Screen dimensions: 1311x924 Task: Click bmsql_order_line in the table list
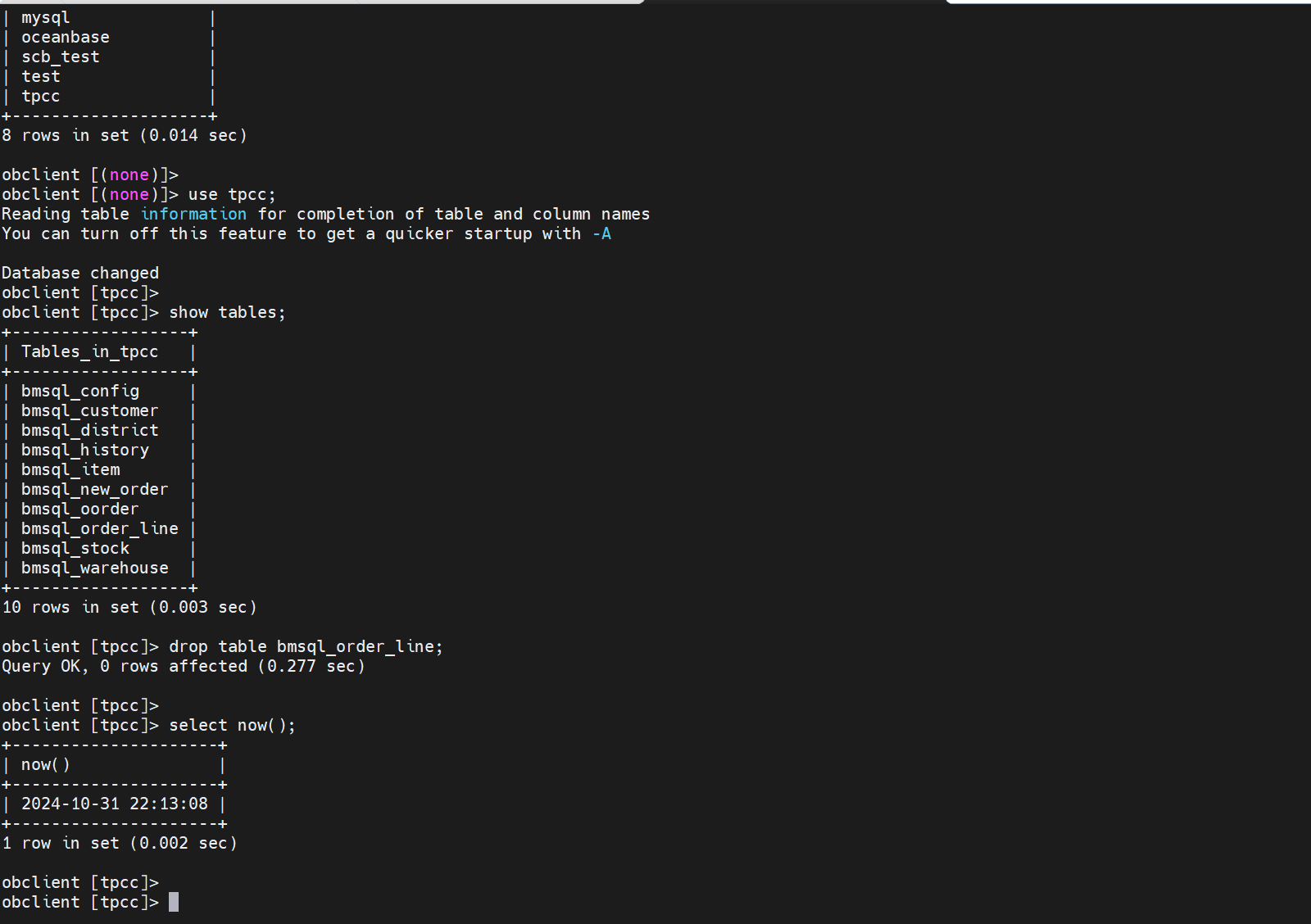pos(100,529)
